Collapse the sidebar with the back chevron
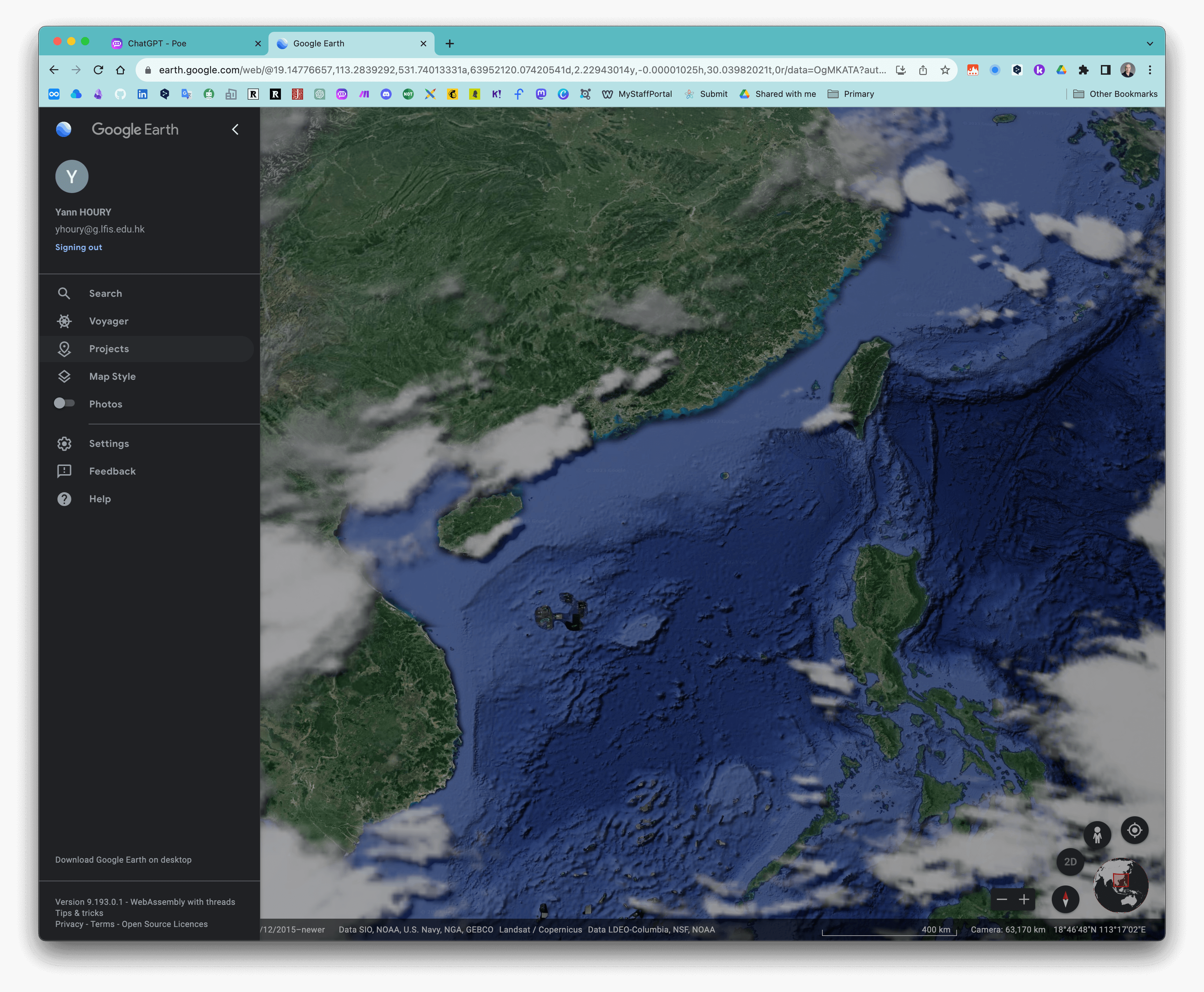 pyautogui.click(x=235, y=130)
